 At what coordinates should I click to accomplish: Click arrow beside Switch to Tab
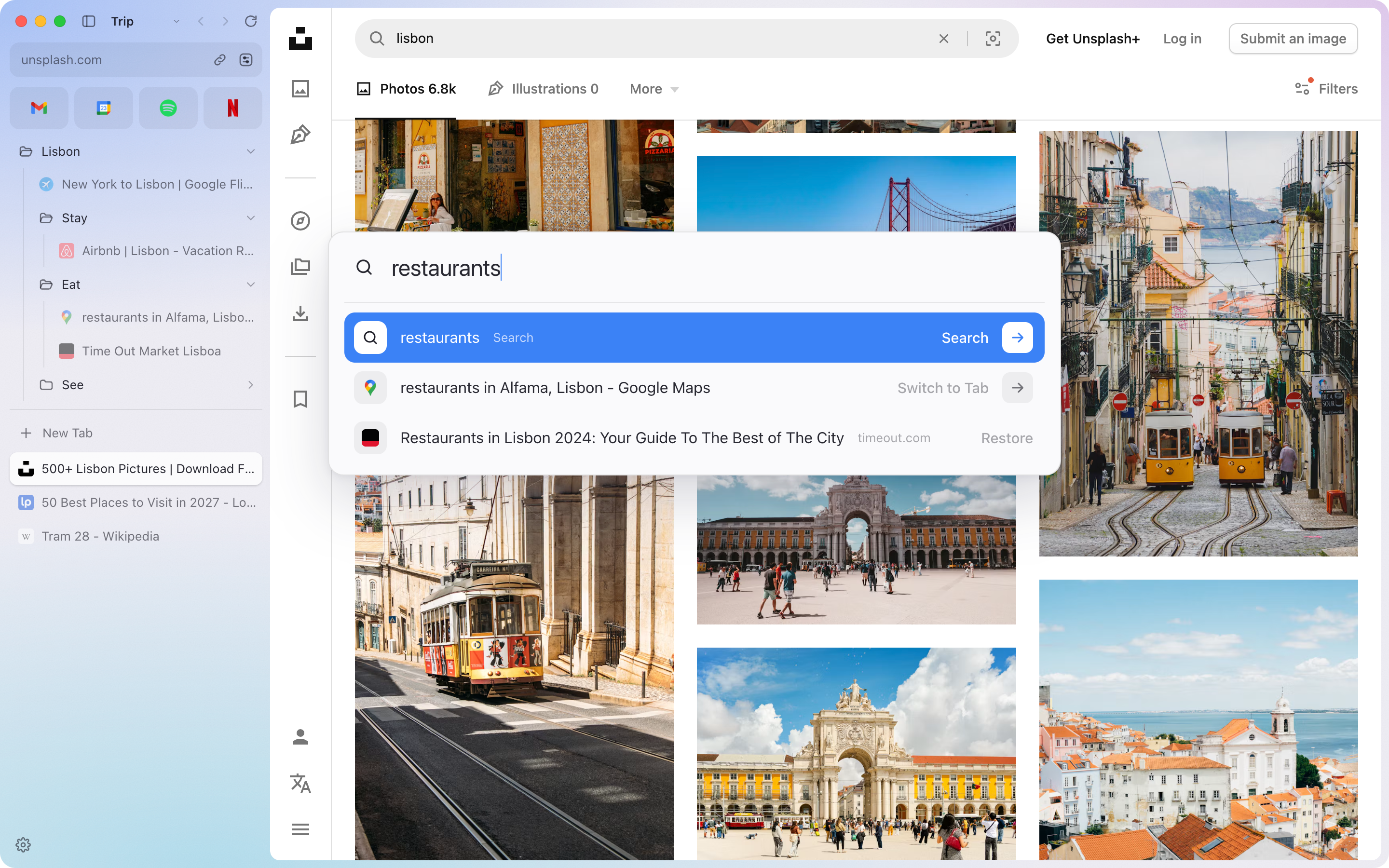click(1017, 388)
